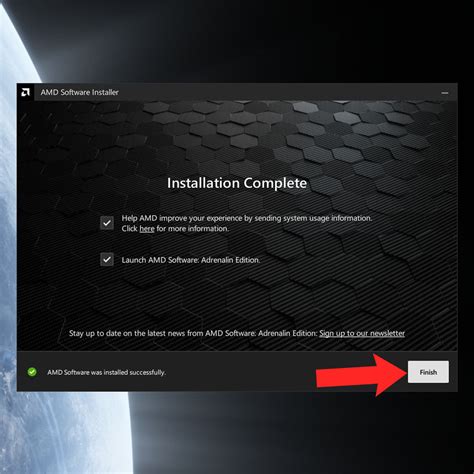Uncheck the send system usage information checkbox
This screenshot has width=474, height=474.
point(107,223)
